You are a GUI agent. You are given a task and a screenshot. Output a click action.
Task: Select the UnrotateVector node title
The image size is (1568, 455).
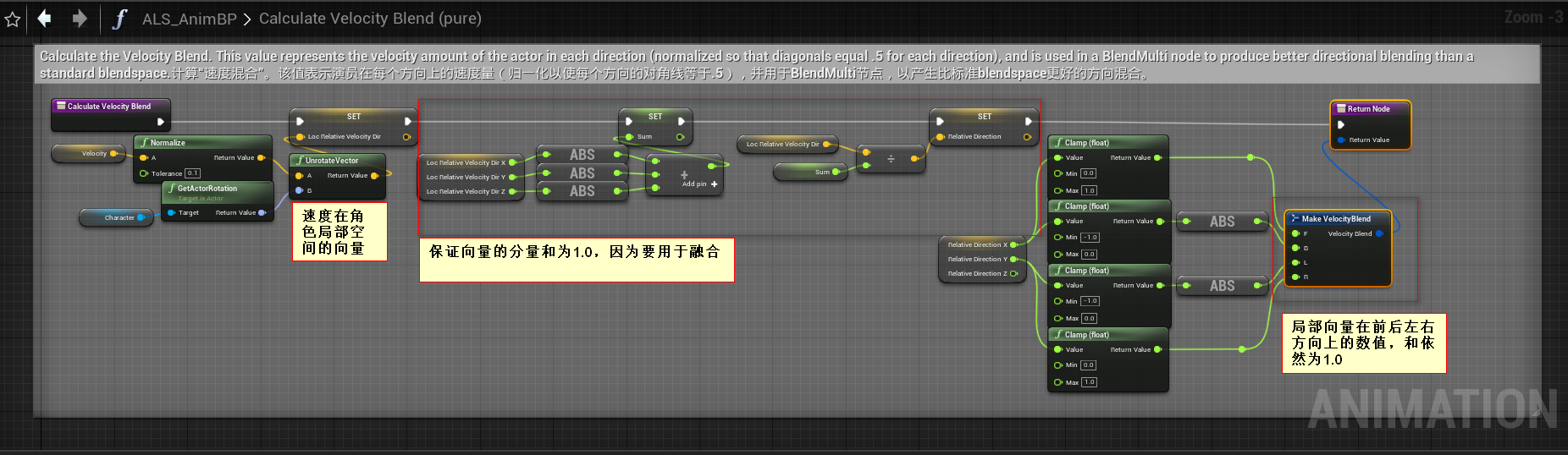[x=332, y=161]
